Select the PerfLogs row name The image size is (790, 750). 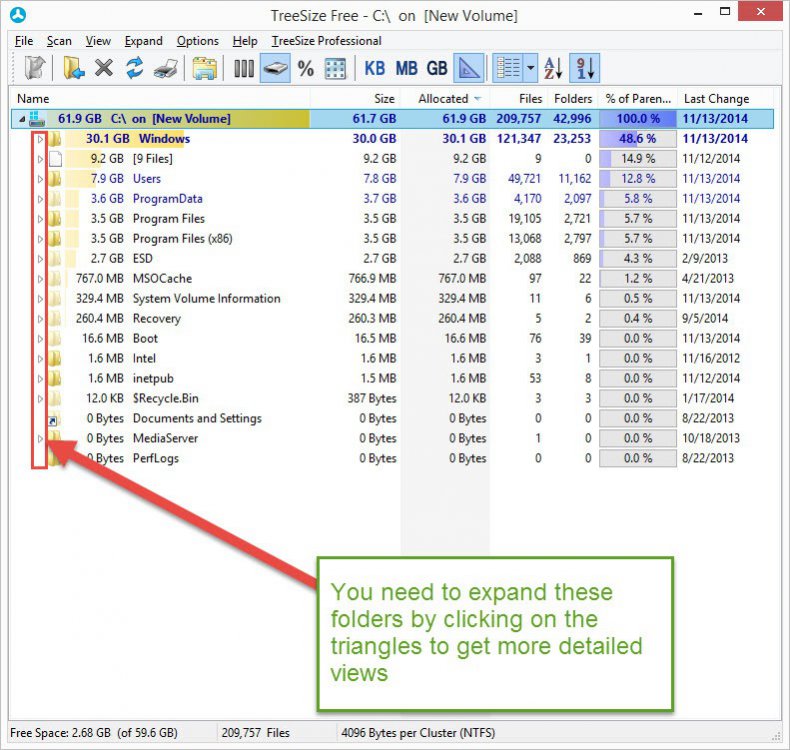(156, 458)
